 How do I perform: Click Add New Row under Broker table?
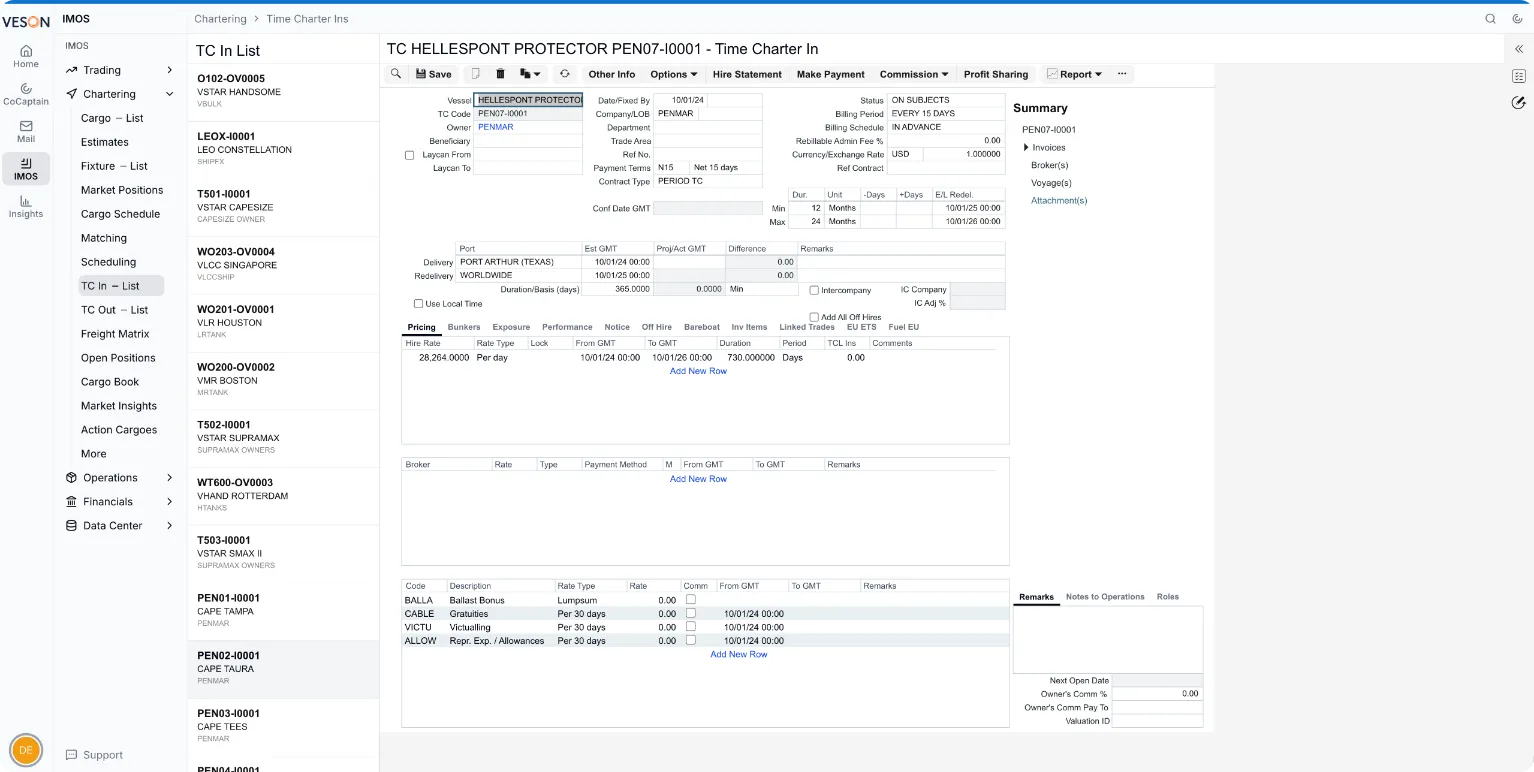coord(698,479)
